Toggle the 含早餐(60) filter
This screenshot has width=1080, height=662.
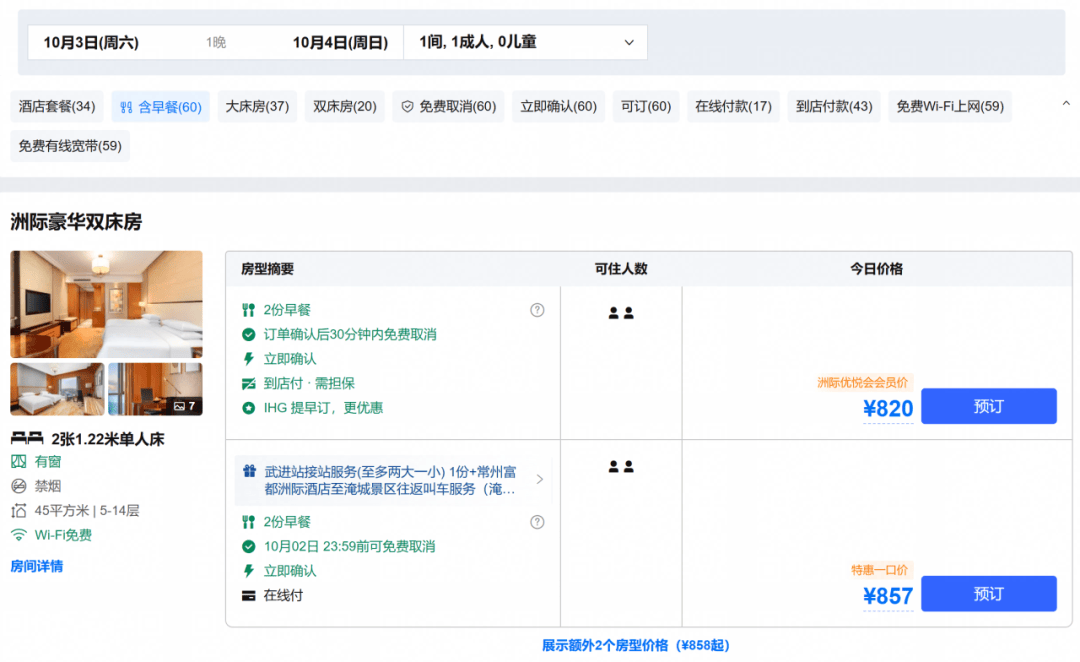(x=160, y=107)
